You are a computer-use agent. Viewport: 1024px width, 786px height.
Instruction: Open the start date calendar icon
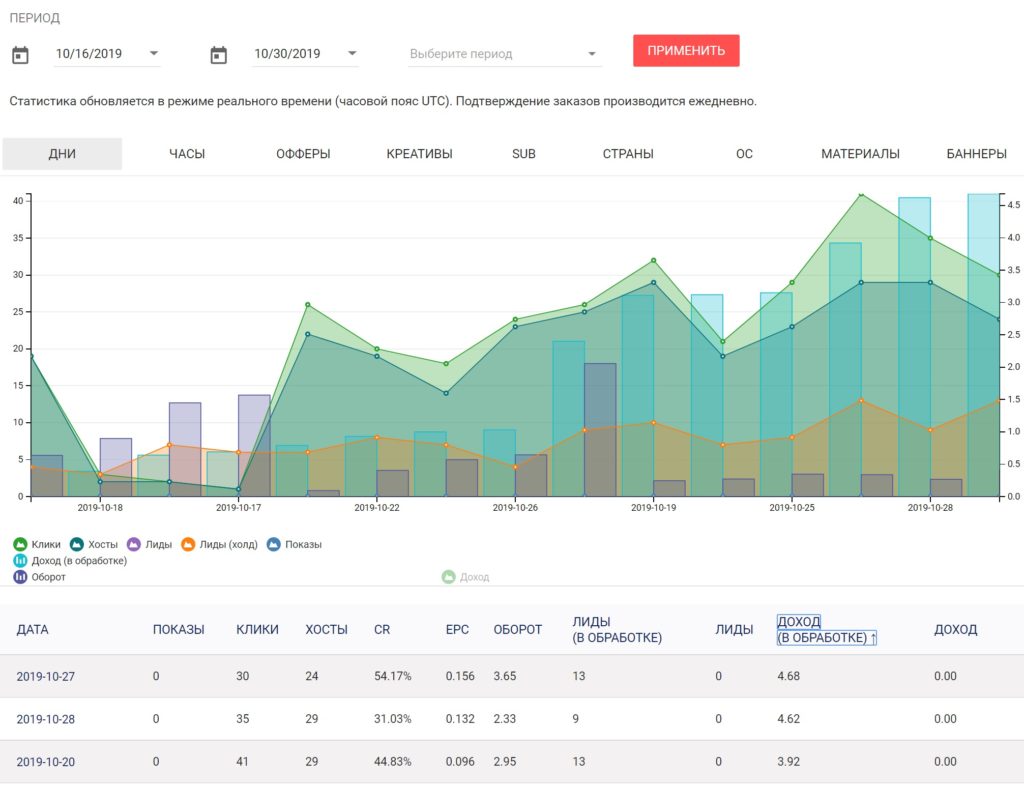(20, 55)
